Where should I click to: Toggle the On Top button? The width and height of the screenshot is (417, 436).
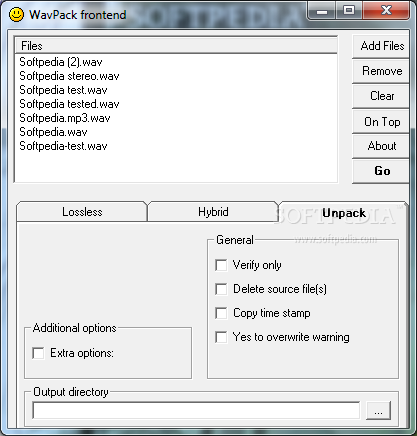pyautogui.click(x=381, y=121)
